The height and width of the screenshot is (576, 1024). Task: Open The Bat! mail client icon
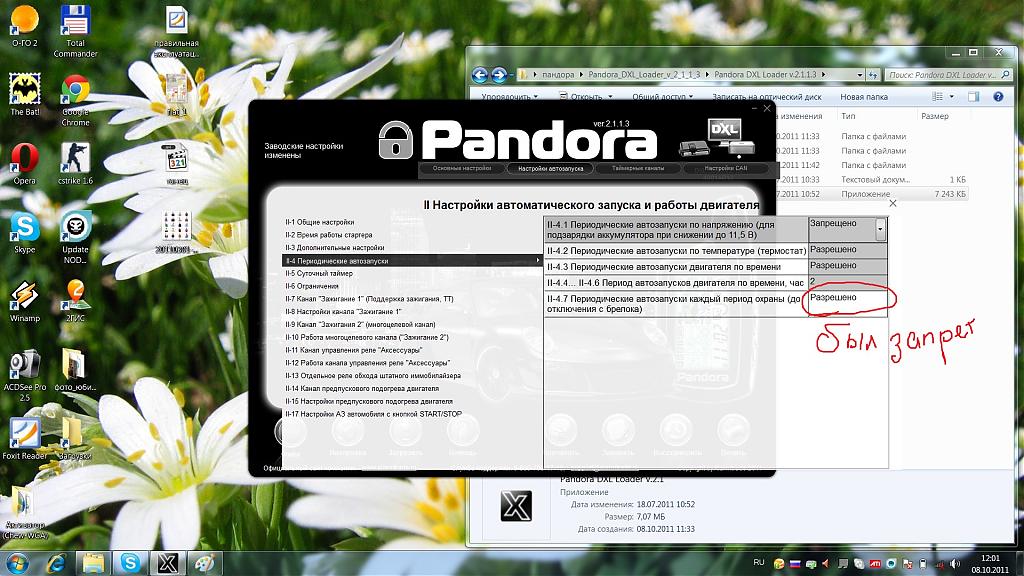point(24,91)
